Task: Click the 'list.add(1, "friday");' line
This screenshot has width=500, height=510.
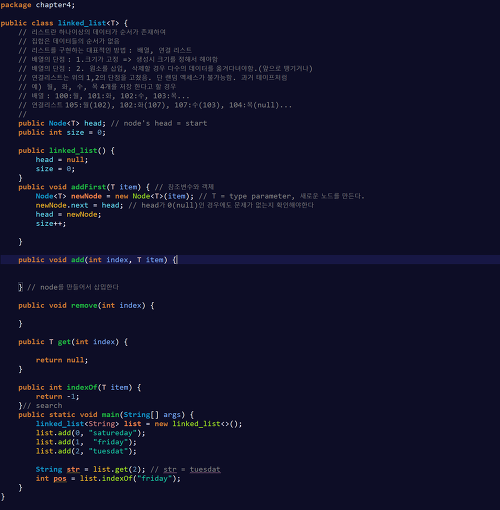Action: [86, 442]
